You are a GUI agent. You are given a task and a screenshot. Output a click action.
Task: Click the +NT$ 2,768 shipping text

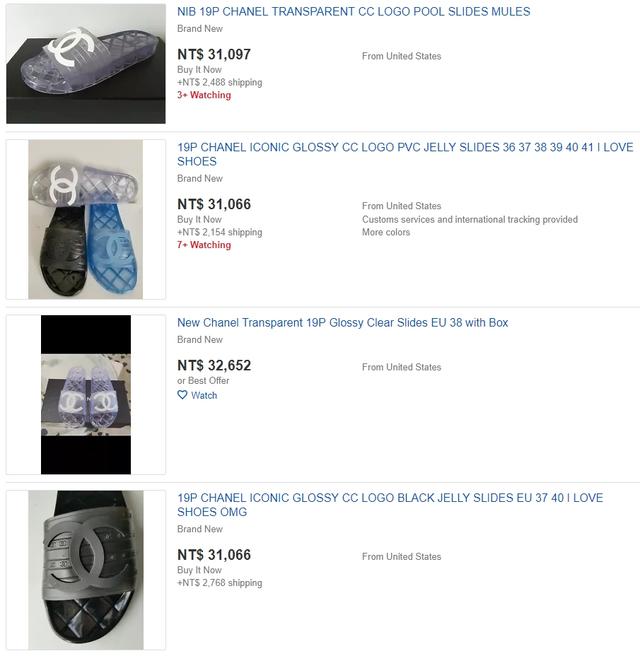click(220, 583)
